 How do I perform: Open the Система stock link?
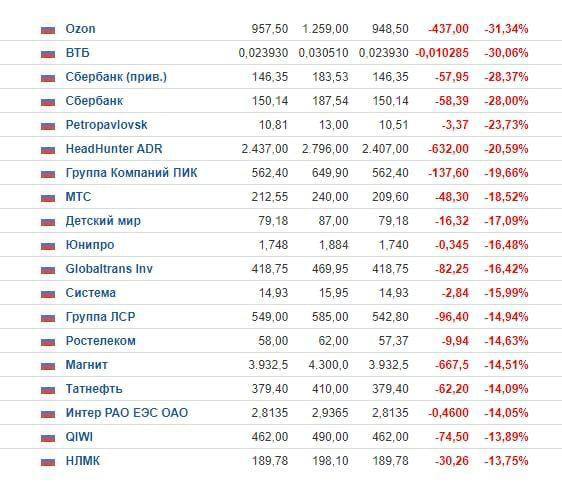[91, 293]
